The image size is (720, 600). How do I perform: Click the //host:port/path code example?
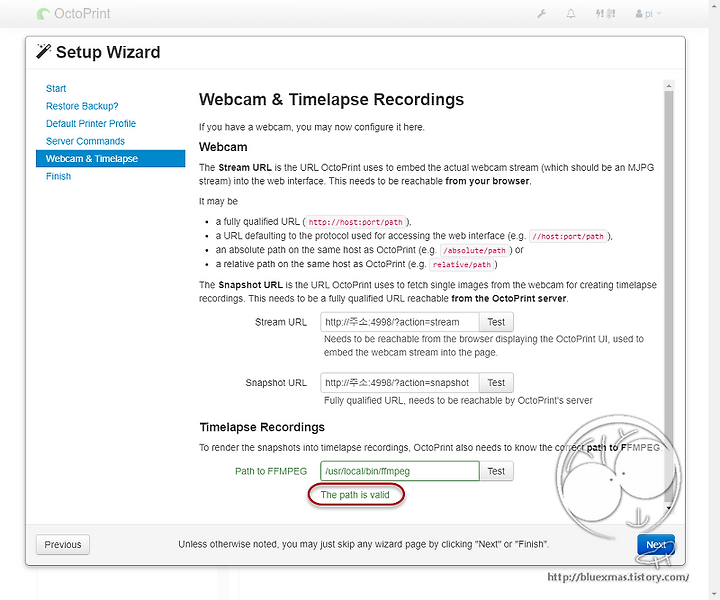pyautogui.click(x=568, y=236)
